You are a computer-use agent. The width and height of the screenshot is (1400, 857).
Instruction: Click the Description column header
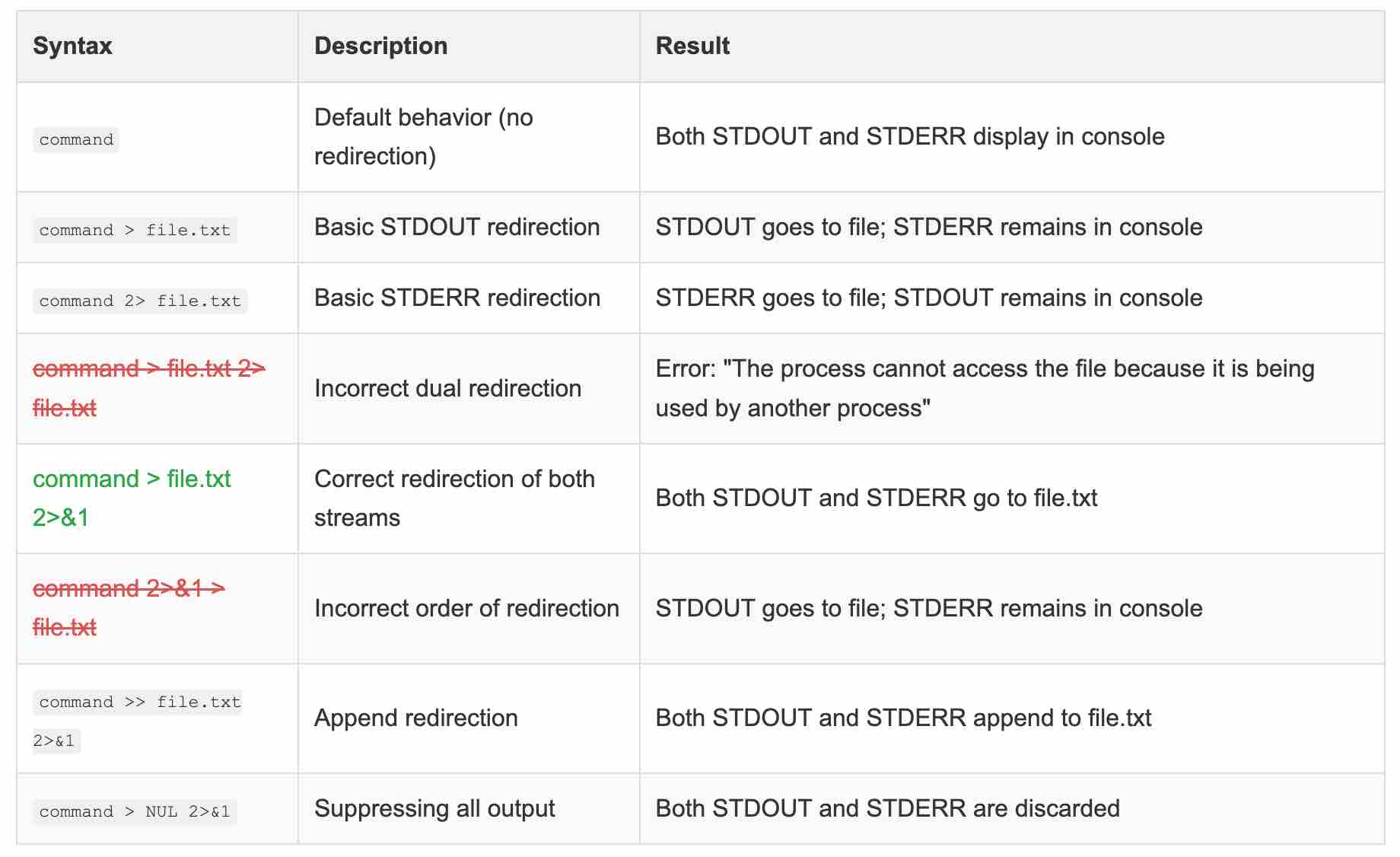click(x=380, y=46)
